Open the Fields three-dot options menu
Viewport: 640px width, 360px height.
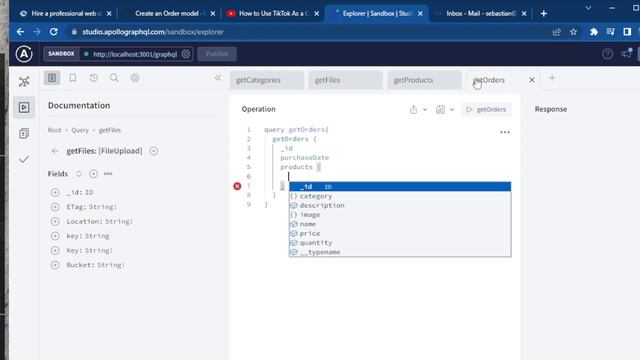coord(108,174)
